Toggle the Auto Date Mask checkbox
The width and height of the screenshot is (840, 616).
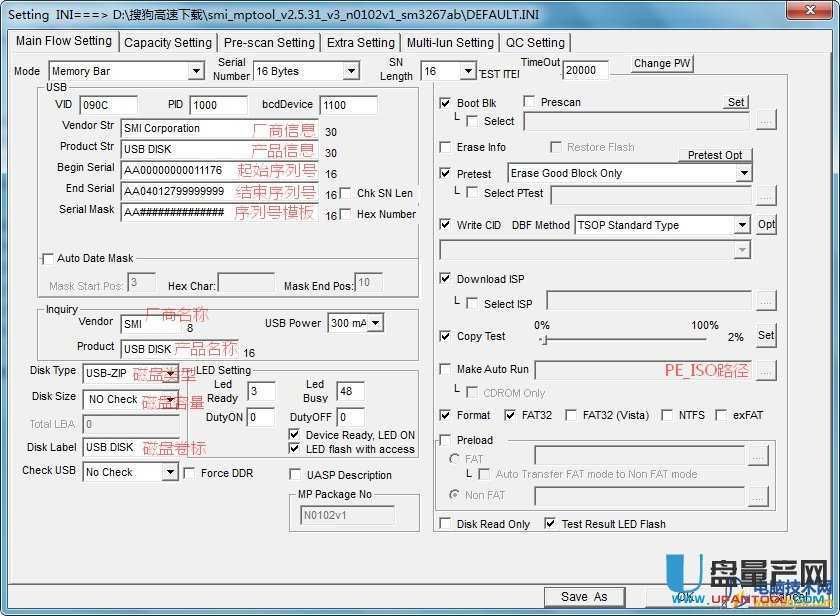(x=47, y=259)
